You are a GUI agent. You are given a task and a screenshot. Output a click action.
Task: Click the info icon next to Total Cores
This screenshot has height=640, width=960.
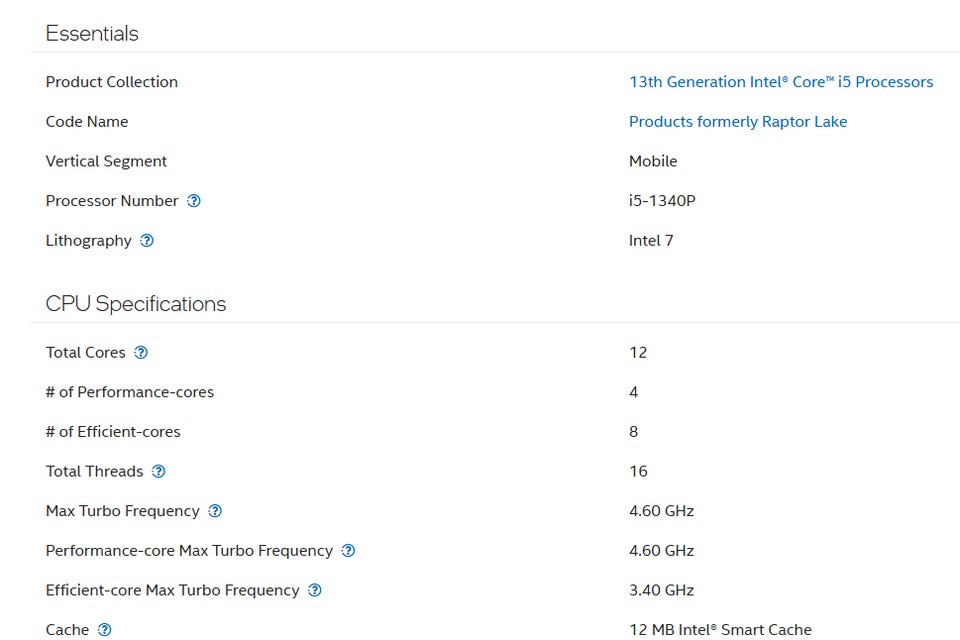tap(141, 352)
